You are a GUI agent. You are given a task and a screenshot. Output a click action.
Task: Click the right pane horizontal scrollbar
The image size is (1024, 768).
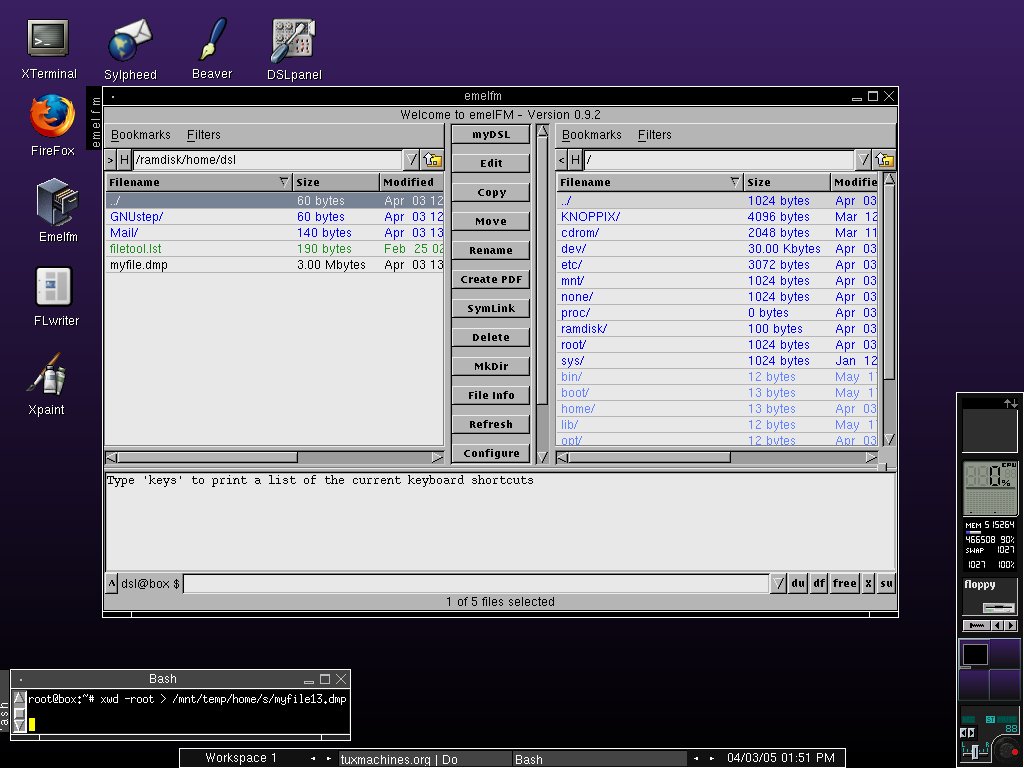[717, 457]
